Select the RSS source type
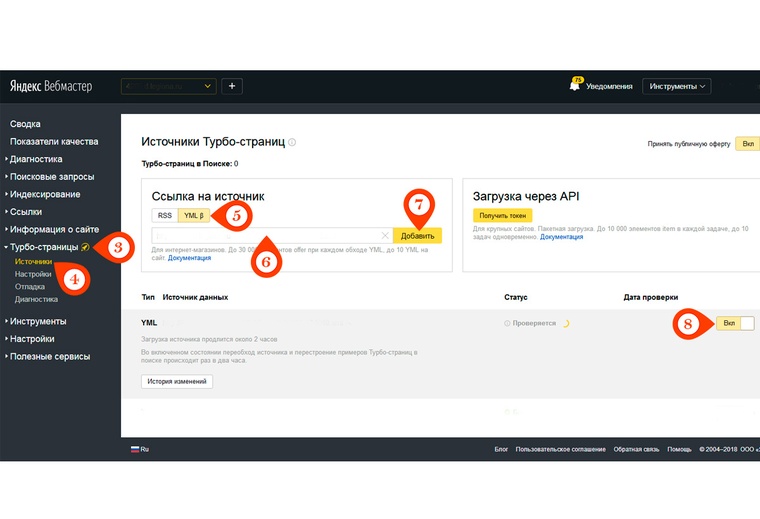 (165, 215)
